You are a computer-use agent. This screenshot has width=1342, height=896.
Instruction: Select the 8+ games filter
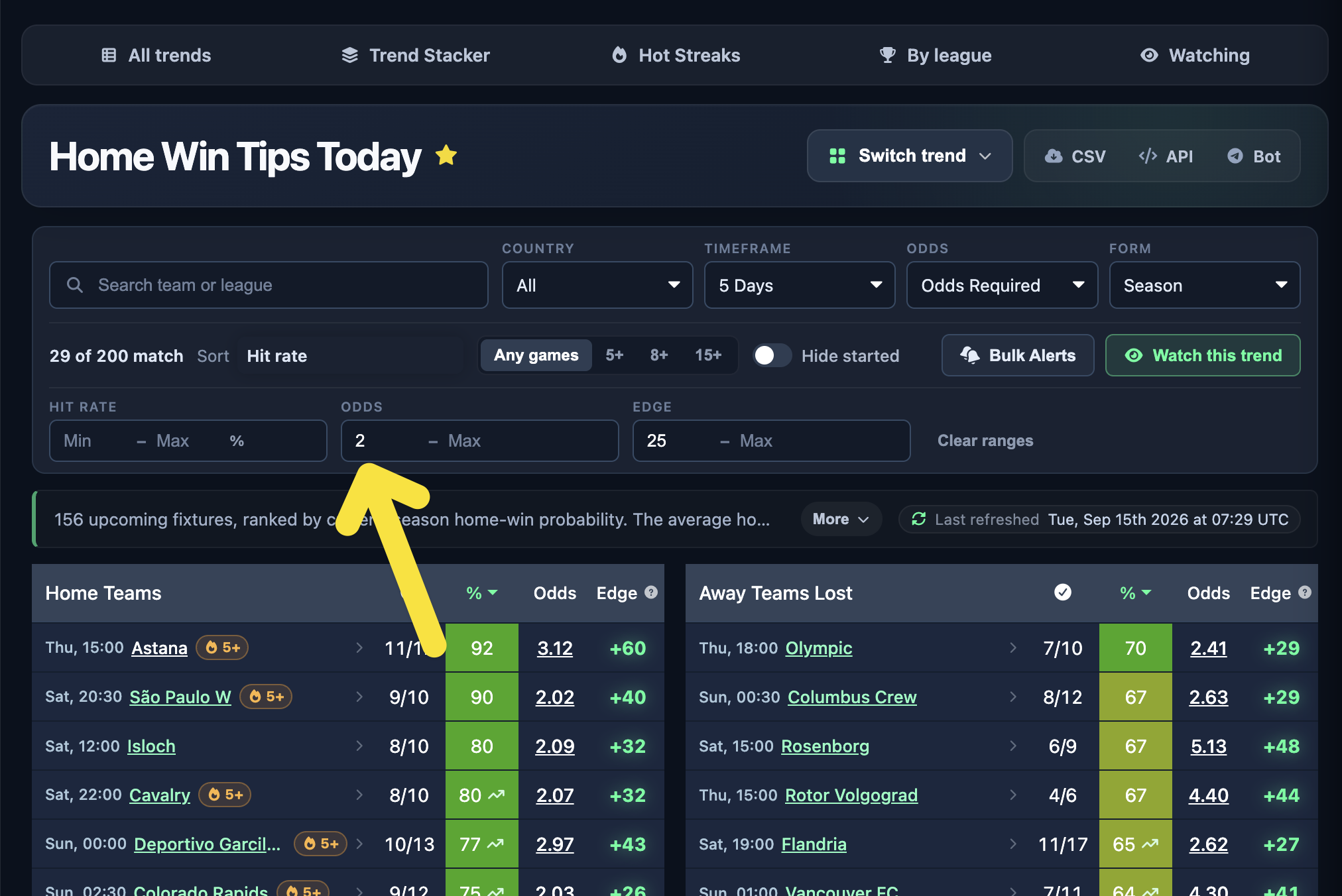tap(658, 355)
